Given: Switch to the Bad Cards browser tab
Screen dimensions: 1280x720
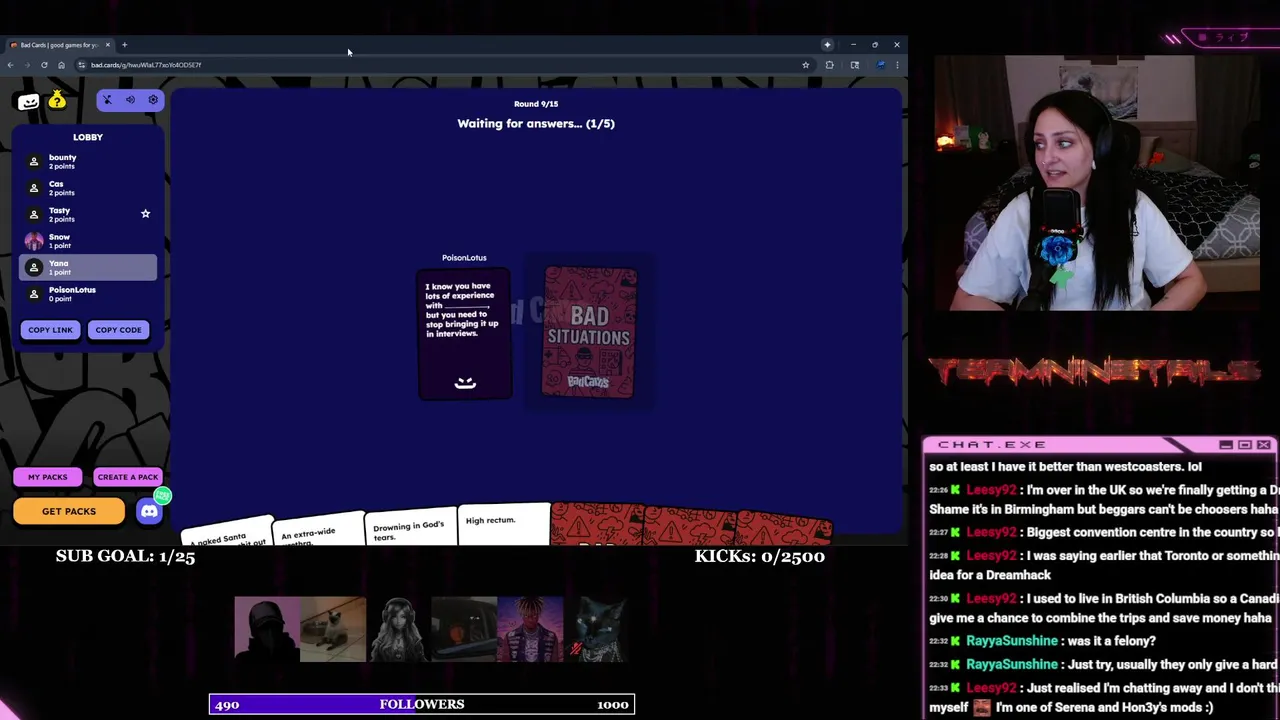Looking at the screenshot, I should tap(58, 45).
